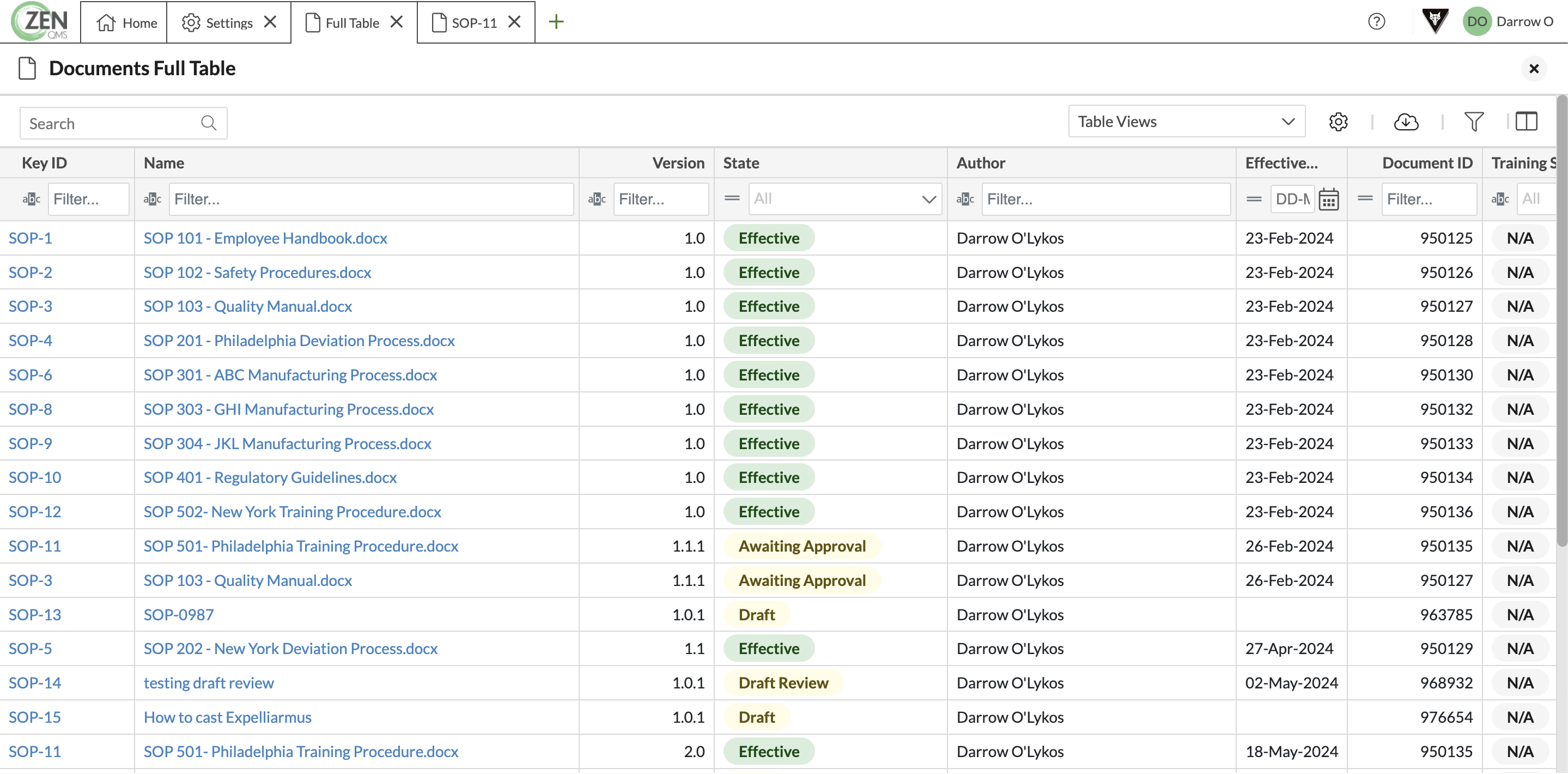Click Awaiting Approval badge for SOP-11
This screenshot has width=1568, height=774.
click(x=801, y=546)
